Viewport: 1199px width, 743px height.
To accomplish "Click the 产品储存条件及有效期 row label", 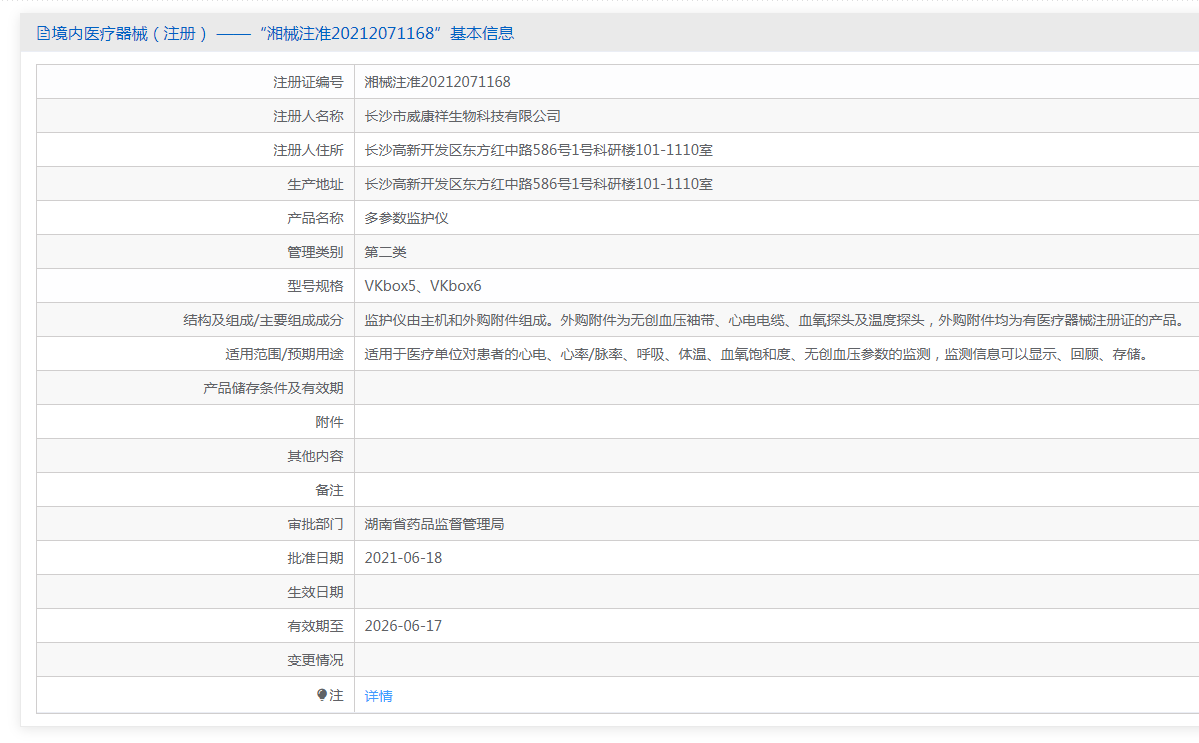I will (273, 388).
